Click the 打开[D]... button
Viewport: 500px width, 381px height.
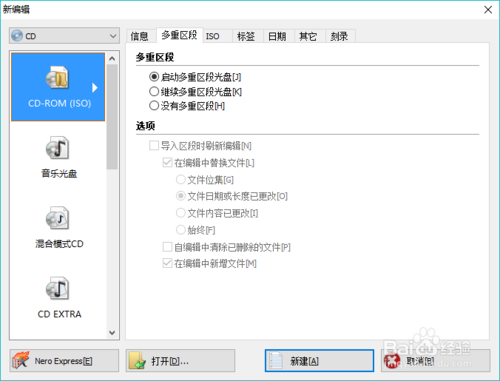[x=180, y=361]
